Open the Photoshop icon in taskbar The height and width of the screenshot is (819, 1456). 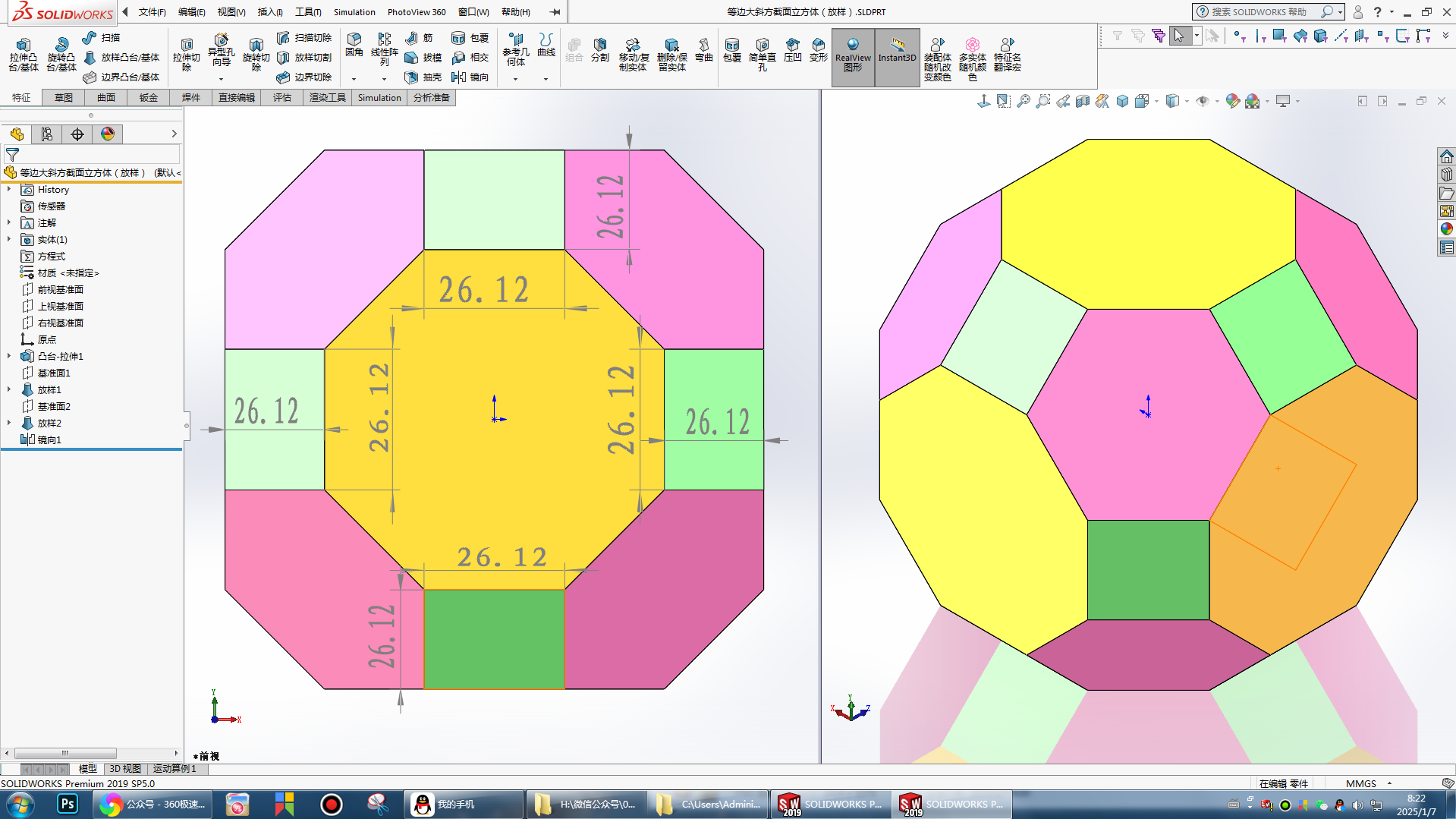tap(68, 804)
